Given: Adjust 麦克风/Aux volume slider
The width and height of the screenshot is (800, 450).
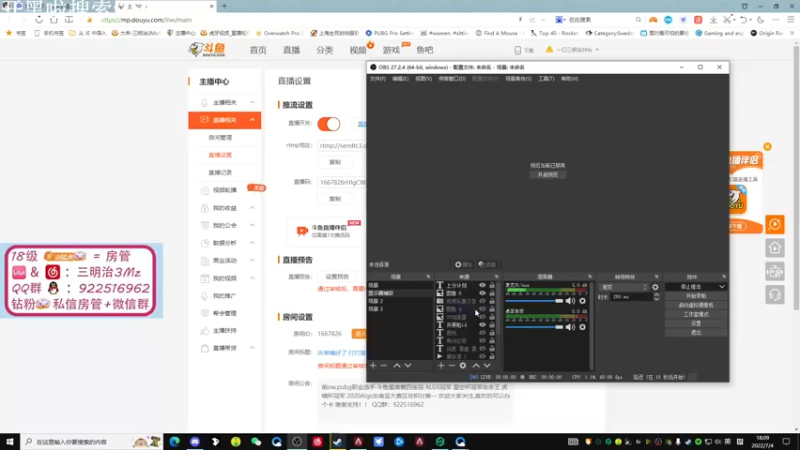Looking at the screenshot, I should (534, 301).
